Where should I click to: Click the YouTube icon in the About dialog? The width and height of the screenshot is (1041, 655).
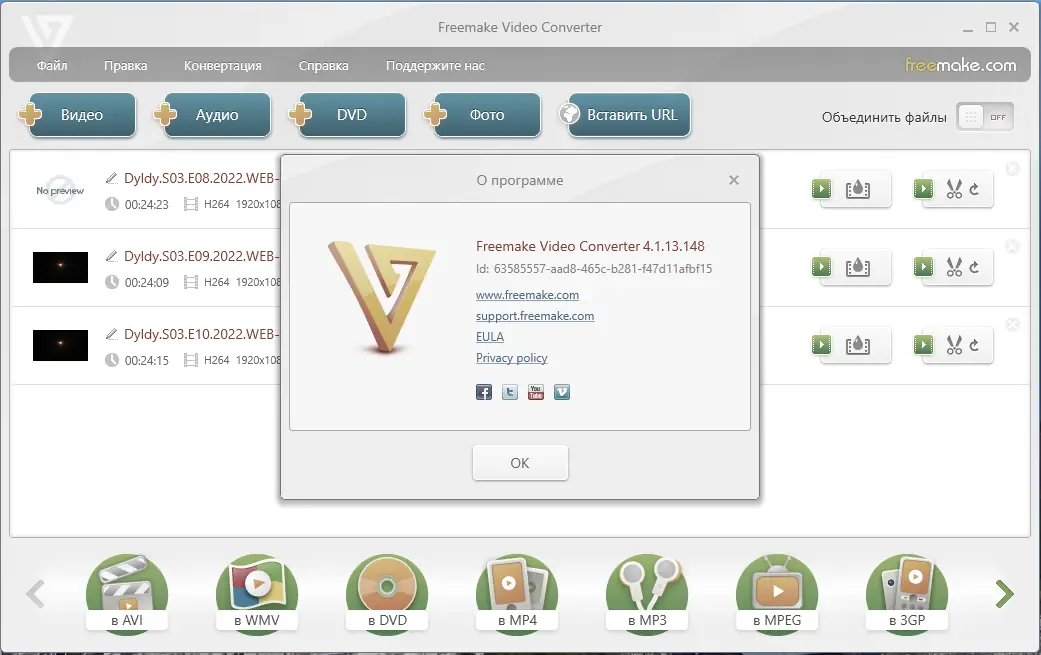[535, 392]
